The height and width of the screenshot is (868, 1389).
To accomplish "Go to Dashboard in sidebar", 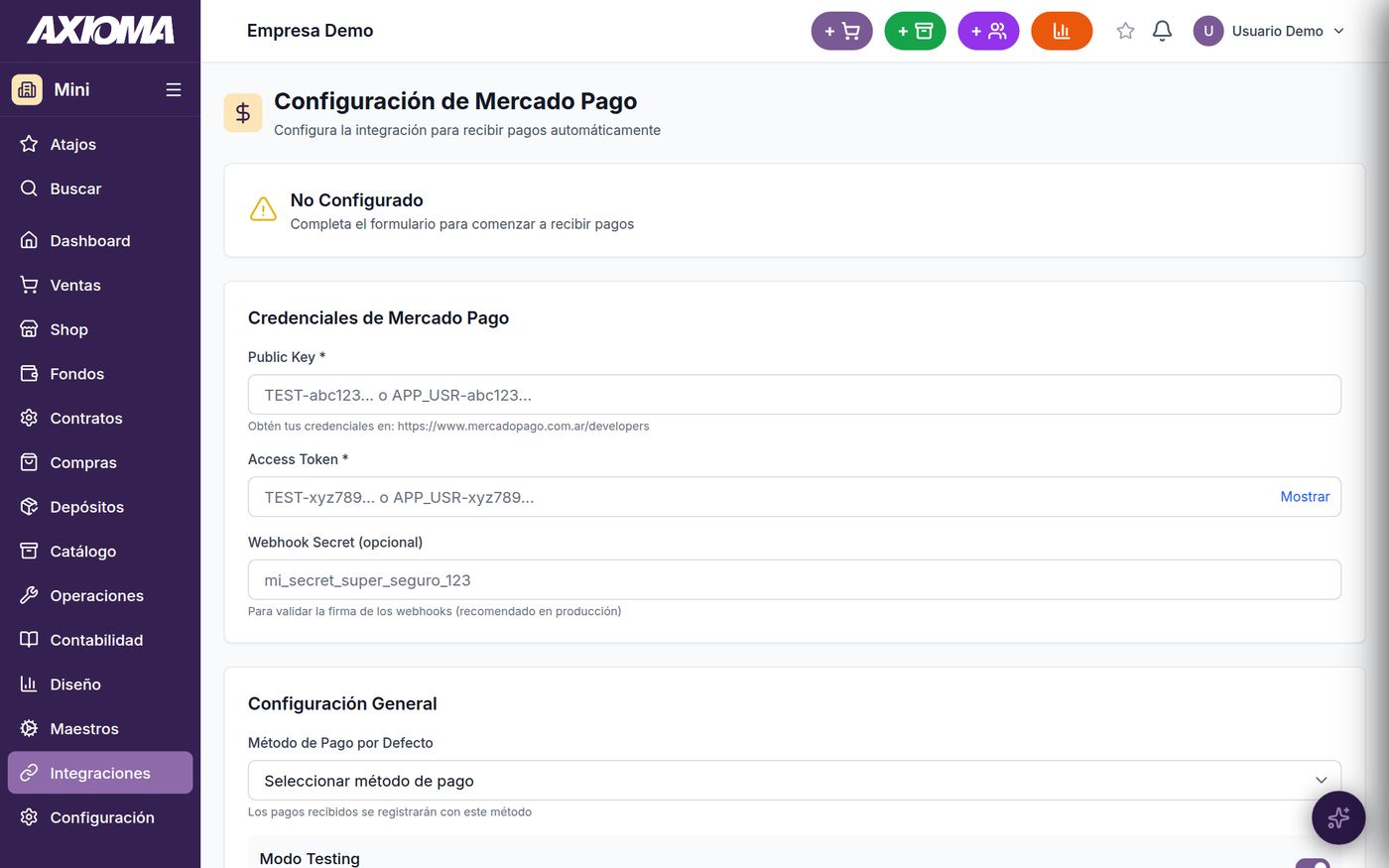I will coord(100,241).
